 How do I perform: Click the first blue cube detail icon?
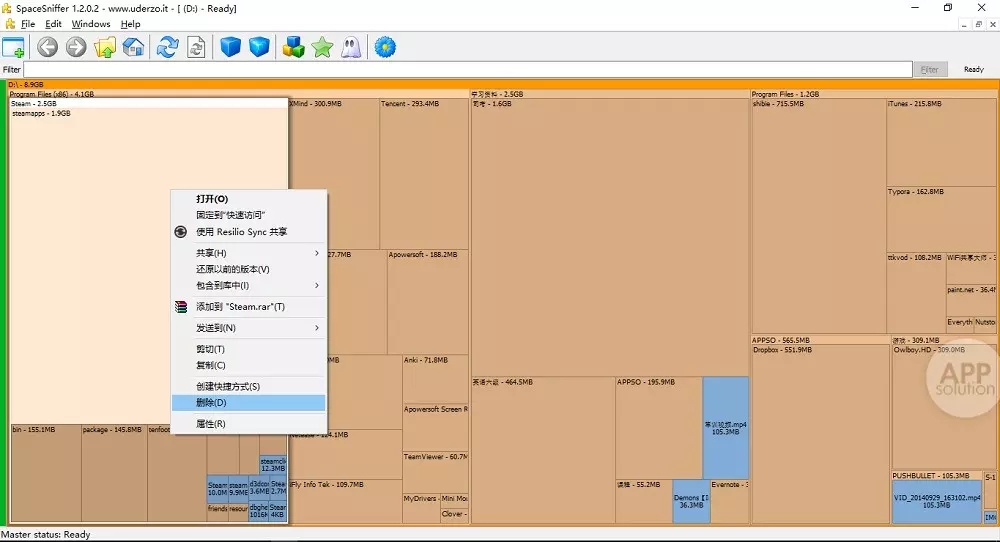[x=231, y=47]
